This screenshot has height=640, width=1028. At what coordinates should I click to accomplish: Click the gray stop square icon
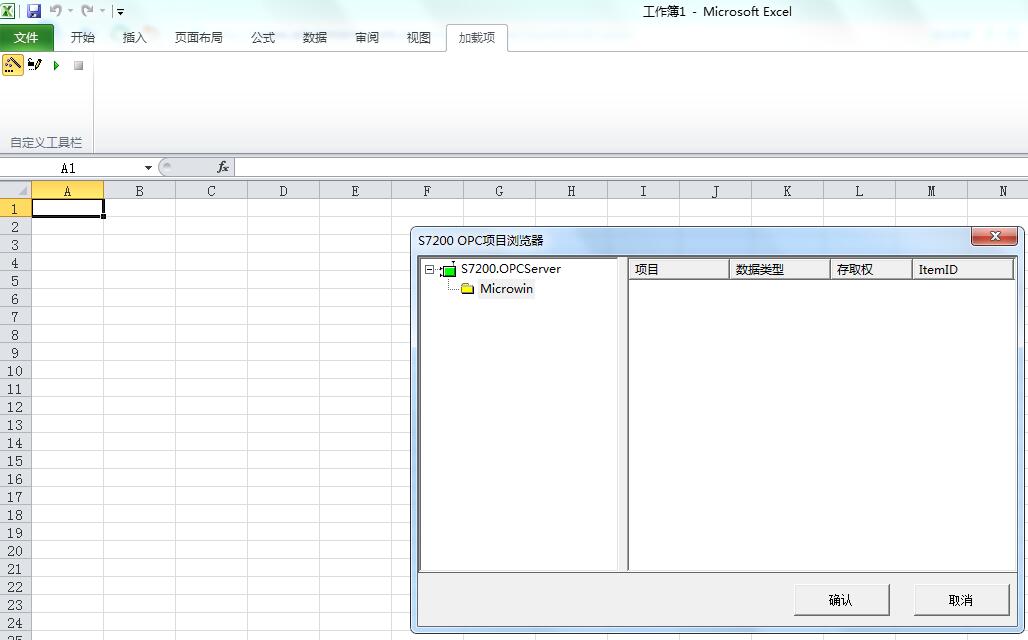(x=78, y=66)
